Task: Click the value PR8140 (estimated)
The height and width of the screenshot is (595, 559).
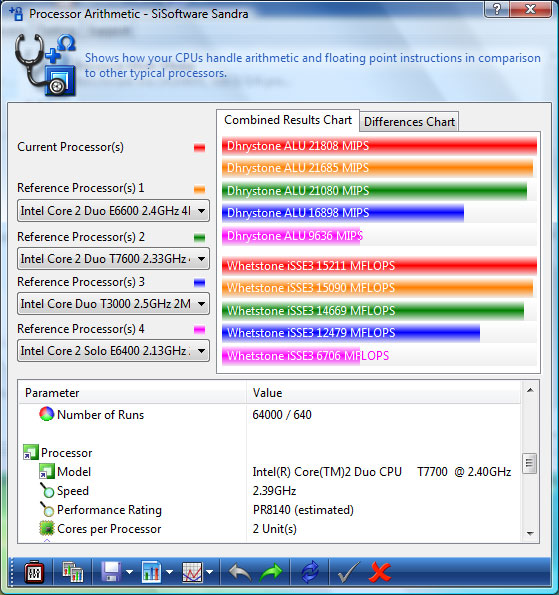Action: click(303, 510)
